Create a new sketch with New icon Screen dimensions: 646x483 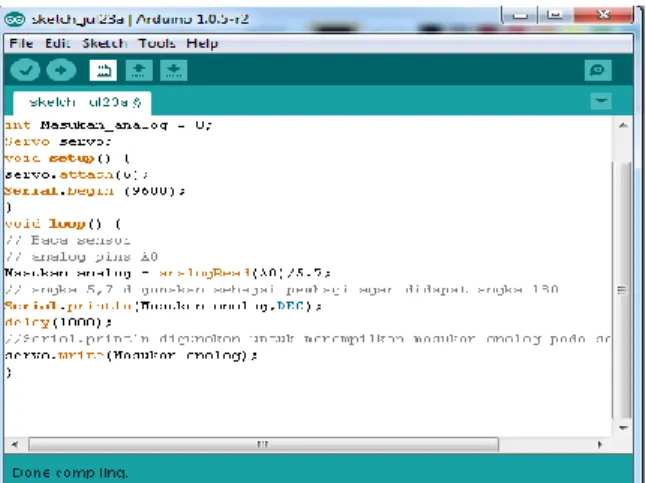103,70
